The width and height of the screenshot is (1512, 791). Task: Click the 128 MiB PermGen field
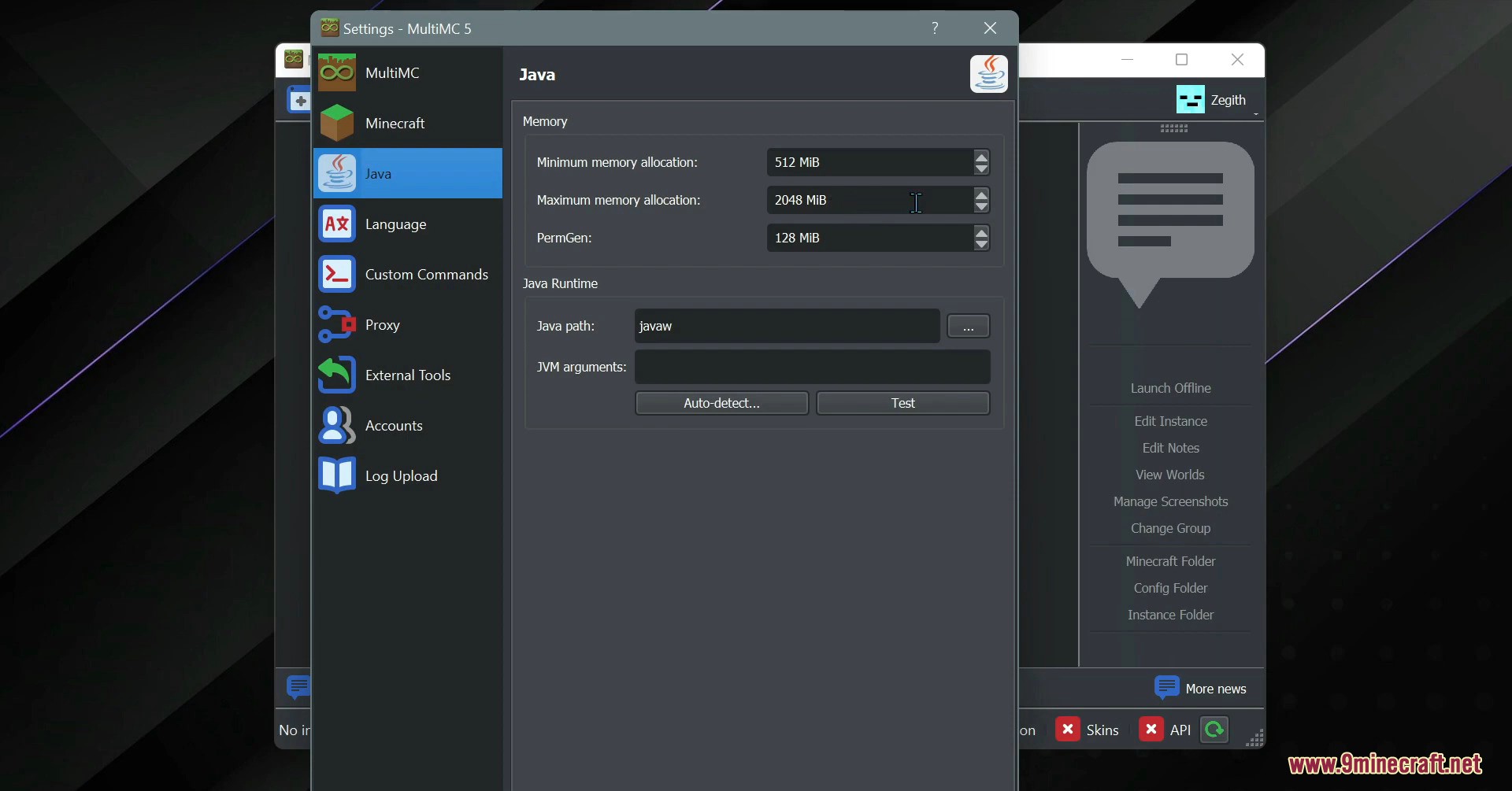click(x=869, y=238)
